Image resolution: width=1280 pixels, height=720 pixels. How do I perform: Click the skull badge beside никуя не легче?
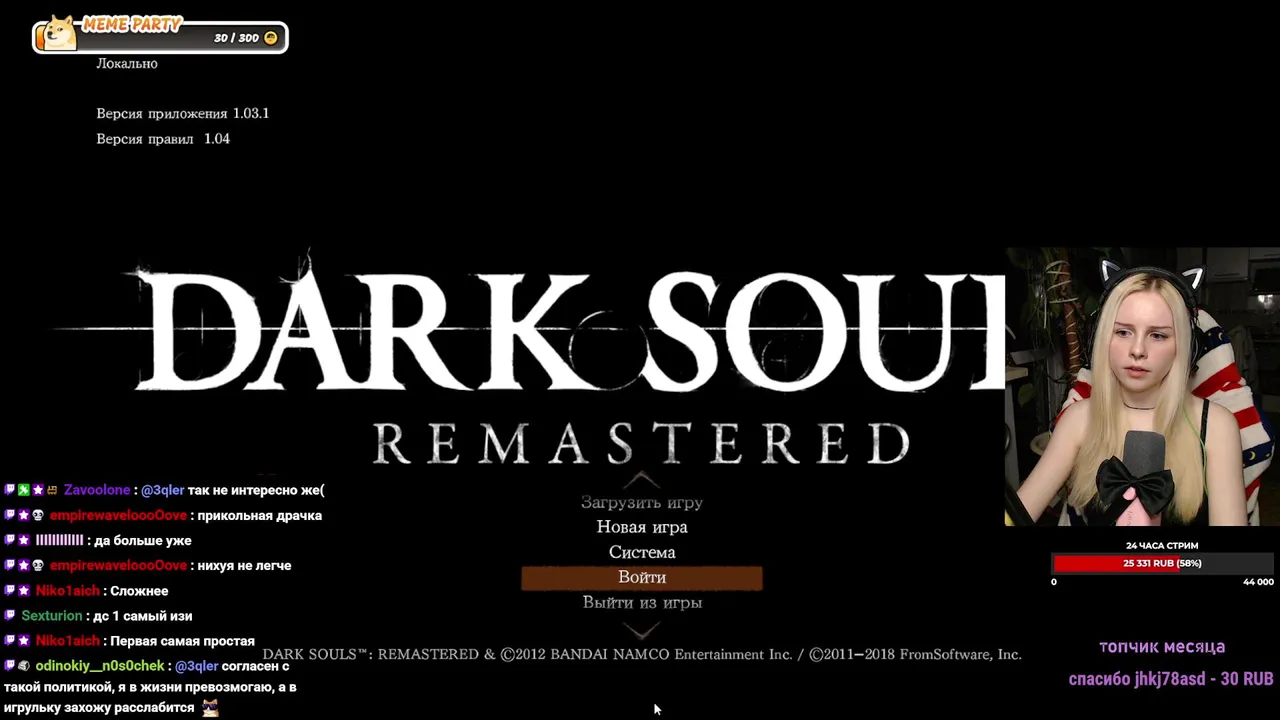click(x=38, y=565)
